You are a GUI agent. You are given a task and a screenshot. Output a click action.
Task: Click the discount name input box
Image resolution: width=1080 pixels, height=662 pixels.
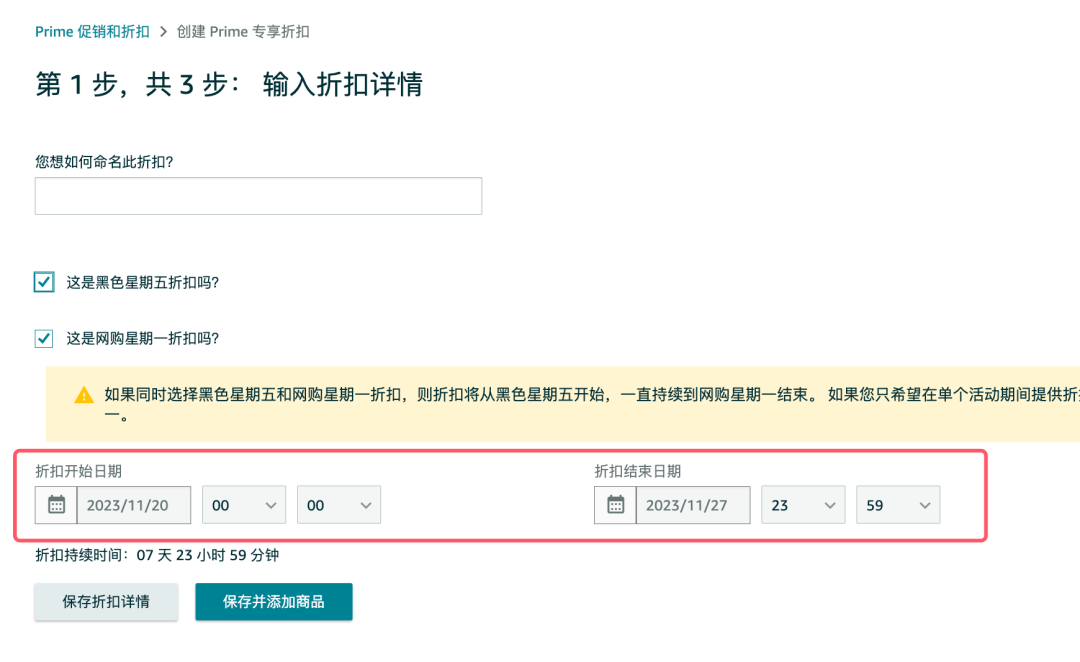(258, 196)
